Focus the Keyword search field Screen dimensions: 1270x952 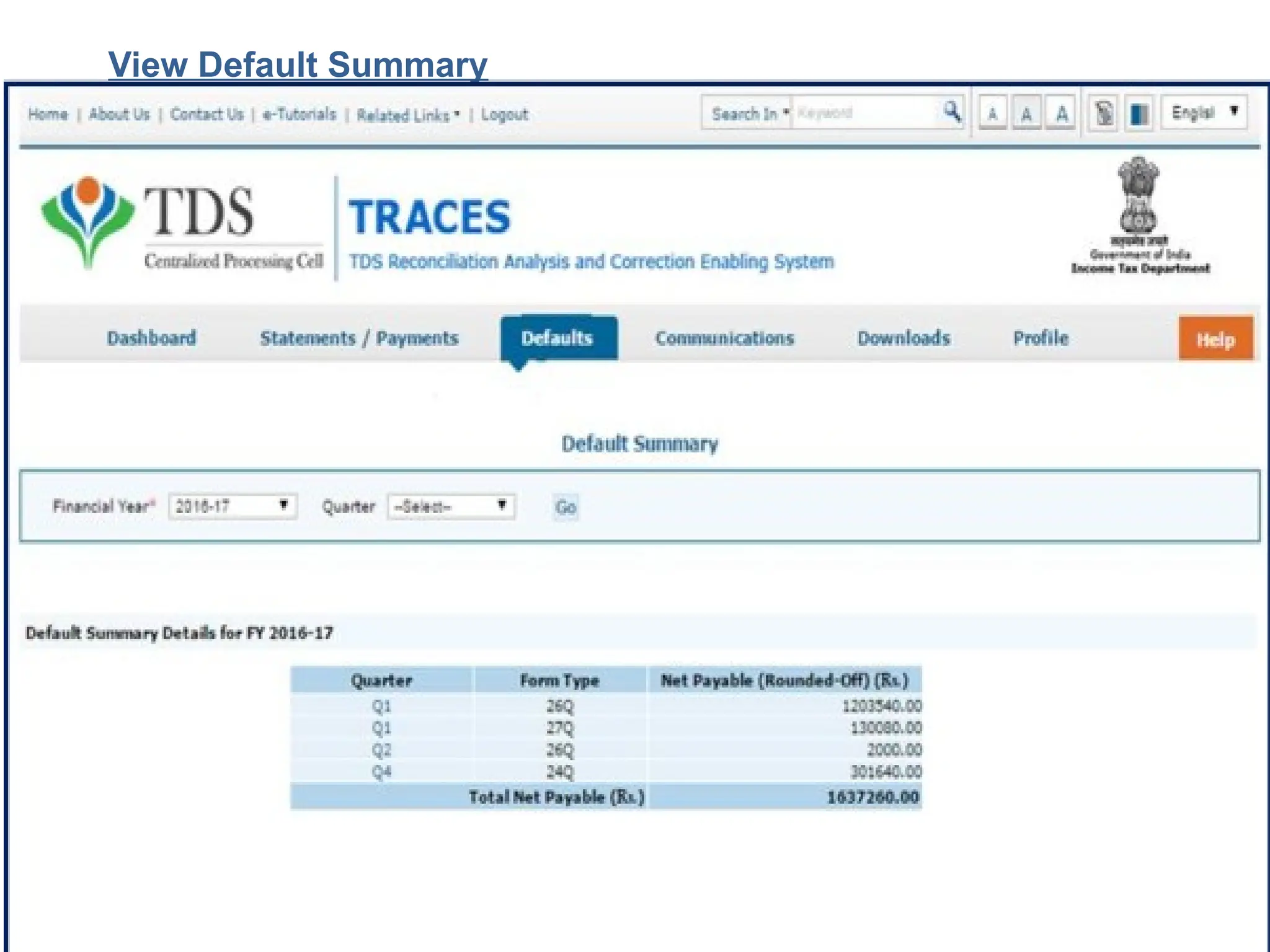(865, 113)
